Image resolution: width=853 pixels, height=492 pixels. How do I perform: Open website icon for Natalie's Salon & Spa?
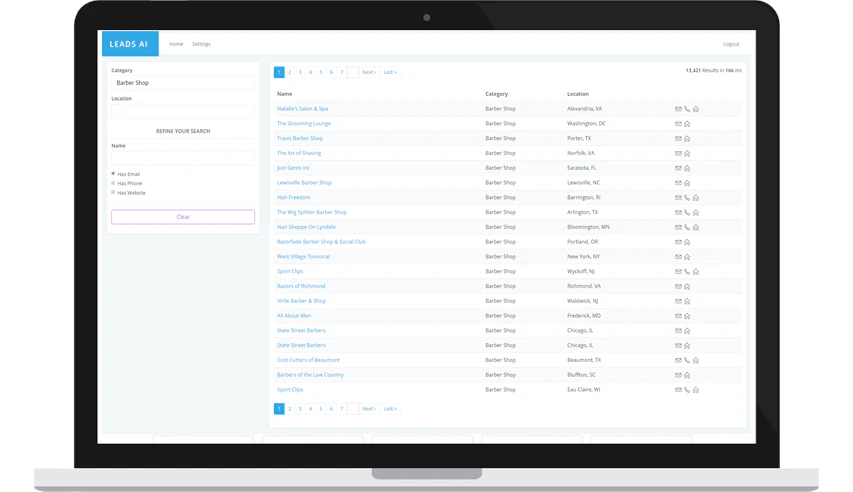tap(696, 109)
